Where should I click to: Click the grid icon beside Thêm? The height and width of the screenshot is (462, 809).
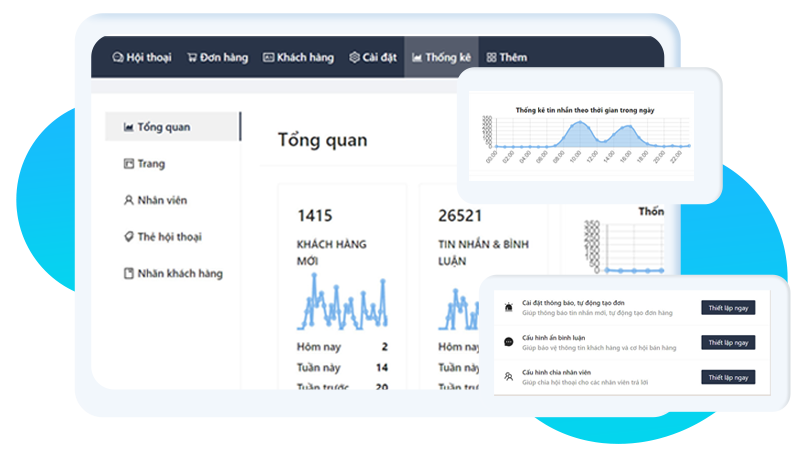(491, 58)
